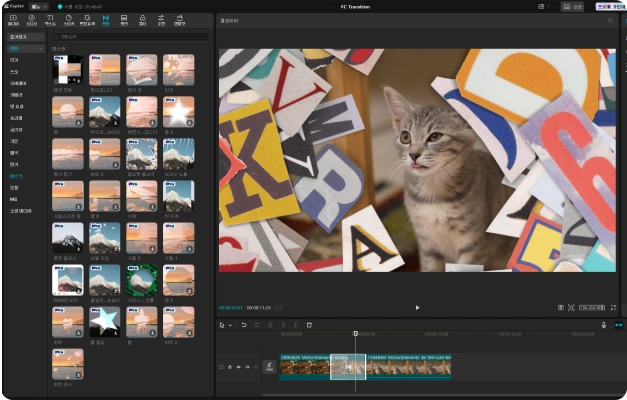Select the 마스크 category in sidebar
The height and width of the screenshot is (400, 627).
(x=16, y=176)
